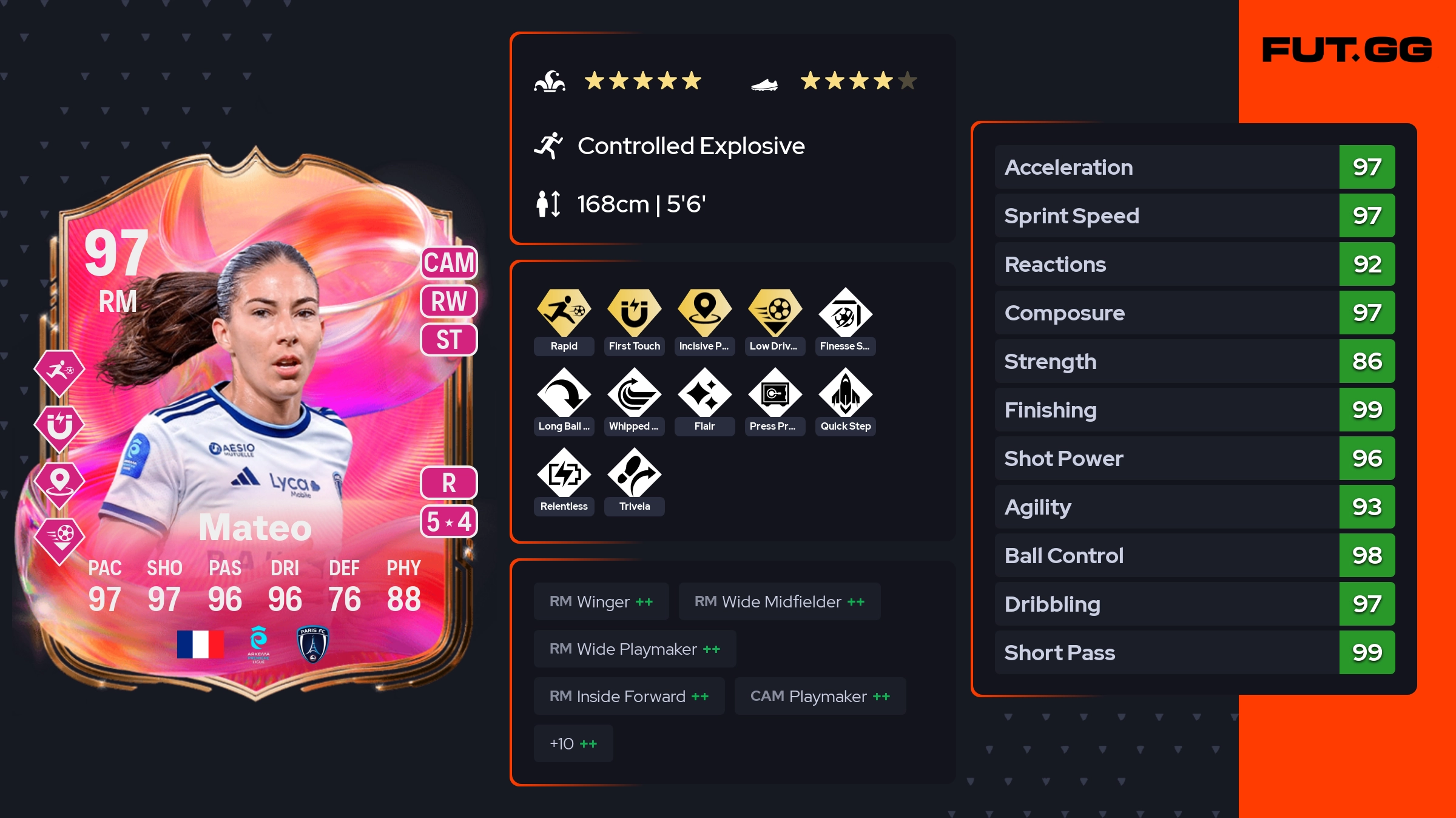Select the CAM alternate position badge
Screen dimensions: 1456x818
[x=449, y=263]
